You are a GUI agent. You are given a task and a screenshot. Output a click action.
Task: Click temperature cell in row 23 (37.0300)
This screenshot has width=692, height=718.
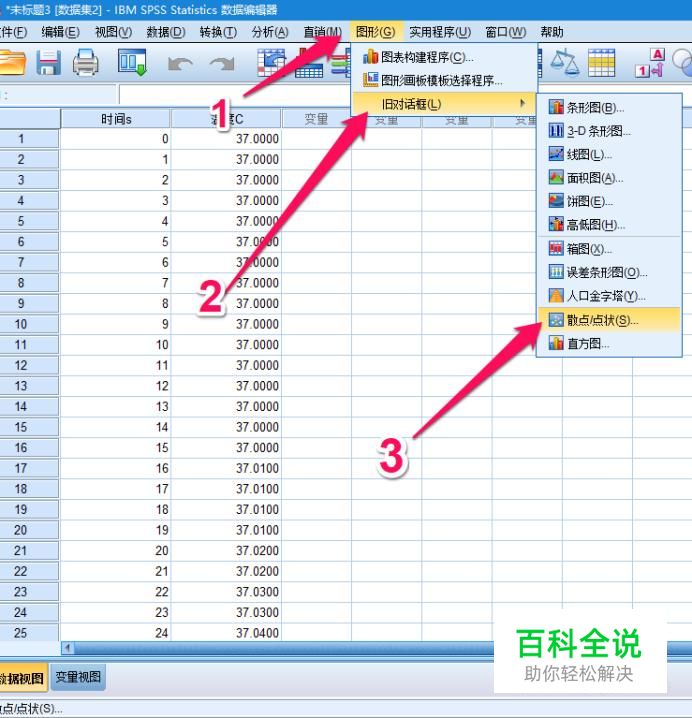coord(226,592)
